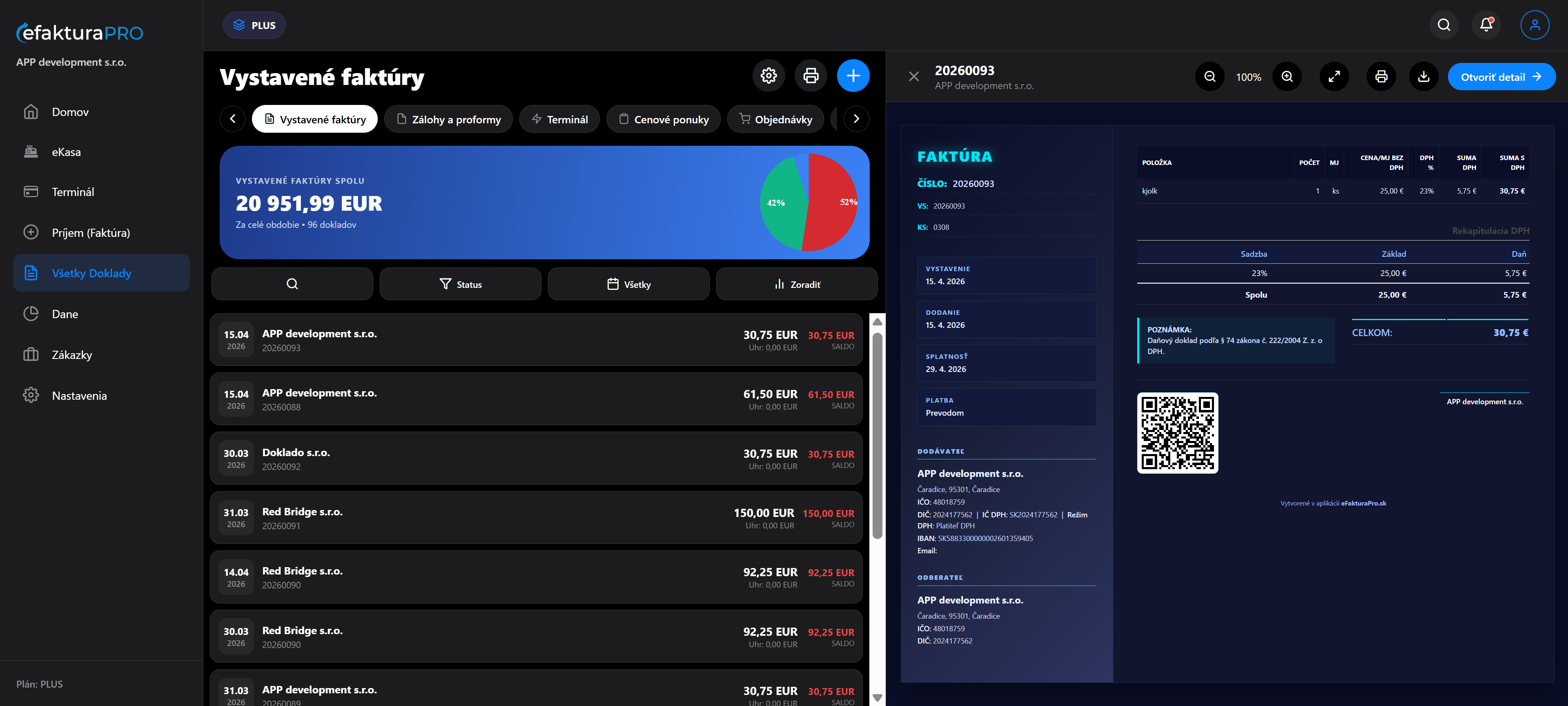Viewport: 1568px width, 706px height.
Task: Open Terminál in the sidebar
Action: point(101,192)
